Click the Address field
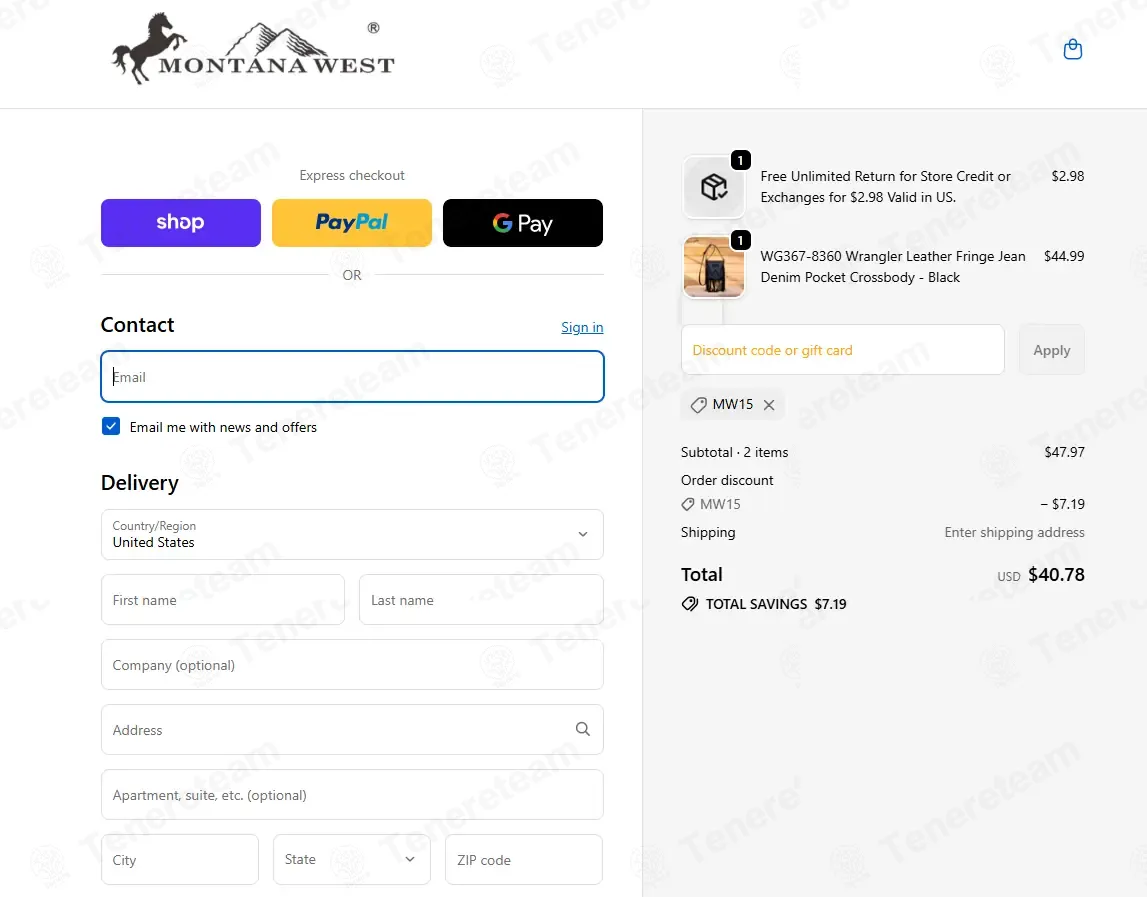The image size is (1147, 897). 352,729
